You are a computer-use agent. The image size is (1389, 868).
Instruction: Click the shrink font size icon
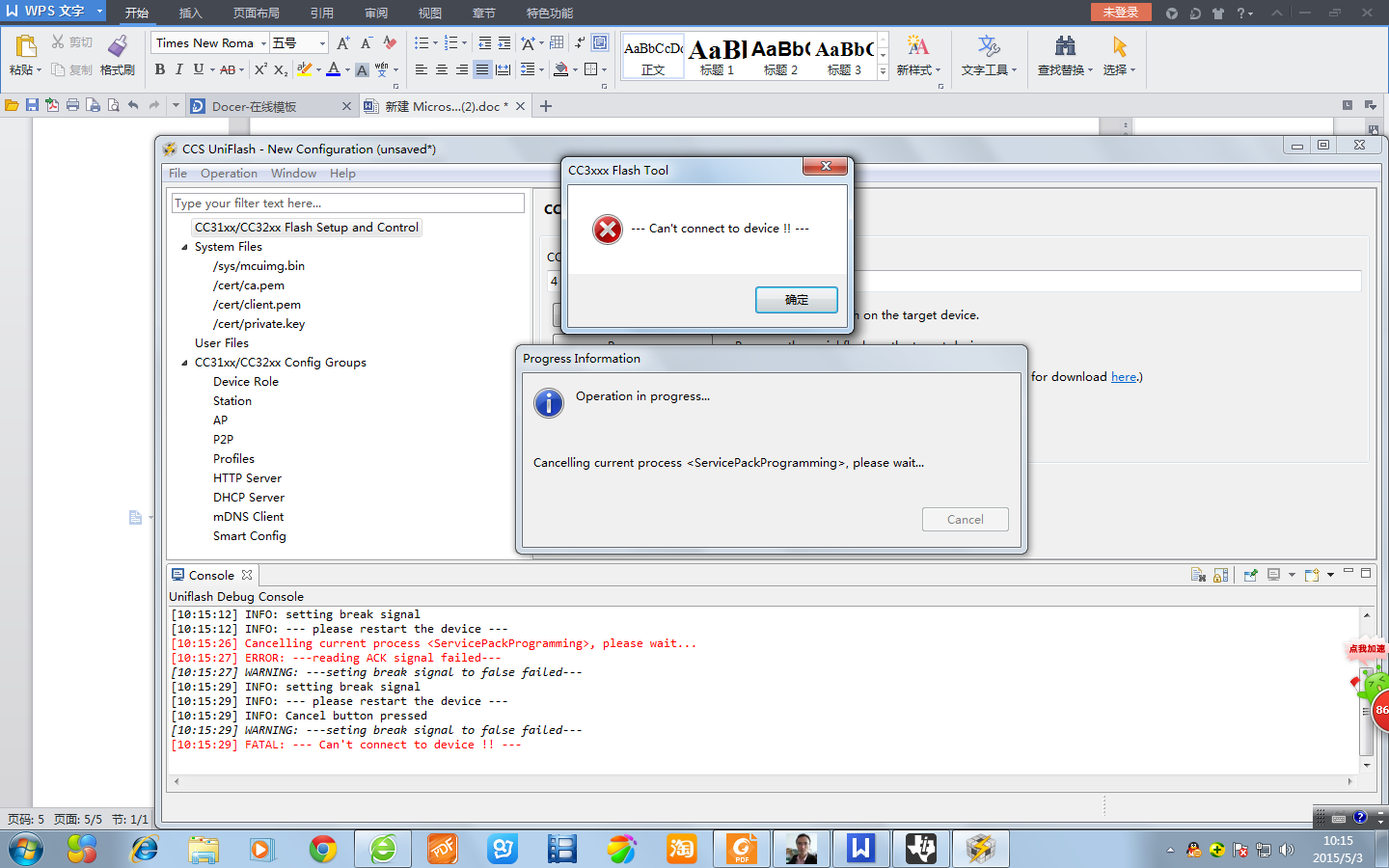tap(366, 43)
